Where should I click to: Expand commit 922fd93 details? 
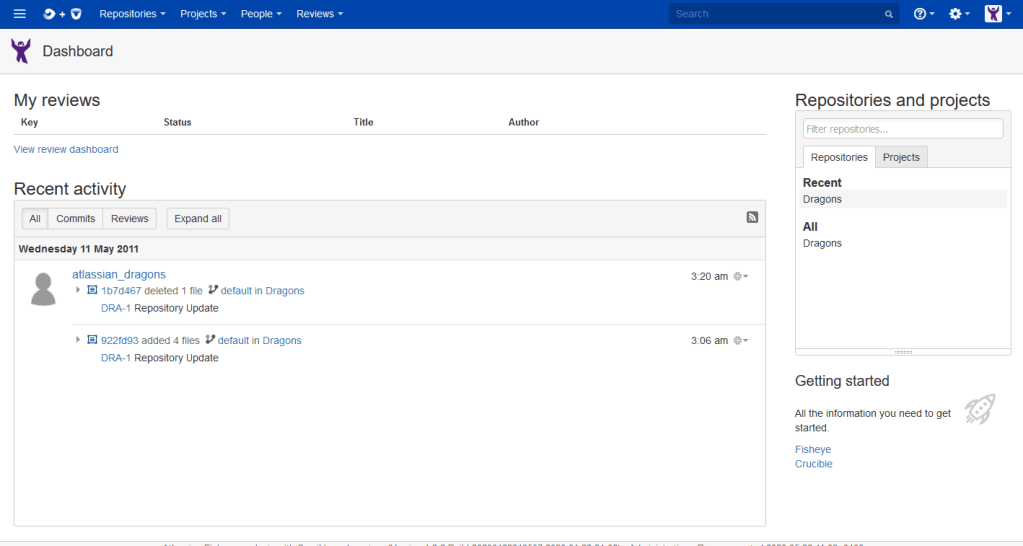coord(79,340)
